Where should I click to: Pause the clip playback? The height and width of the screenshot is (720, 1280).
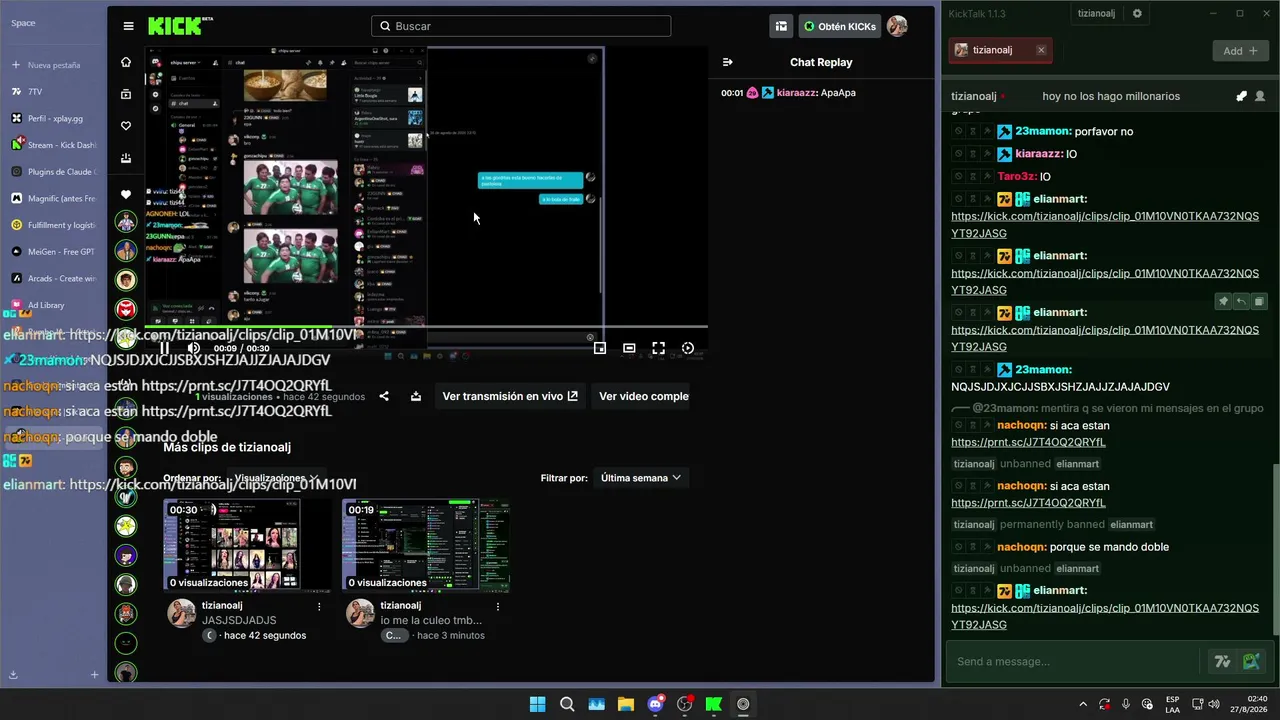(165, 348)
